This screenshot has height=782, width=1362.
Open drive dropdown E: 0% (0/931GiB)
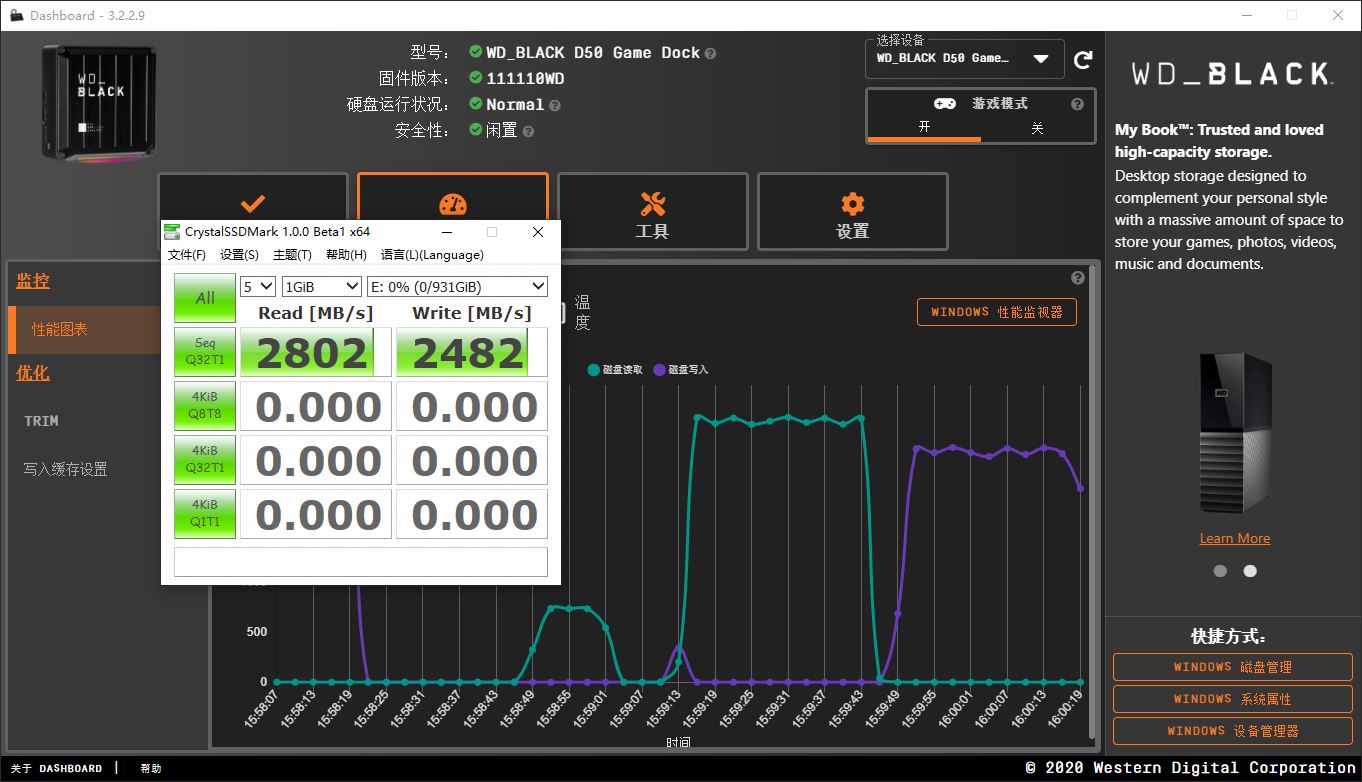(x=458, y=286)
